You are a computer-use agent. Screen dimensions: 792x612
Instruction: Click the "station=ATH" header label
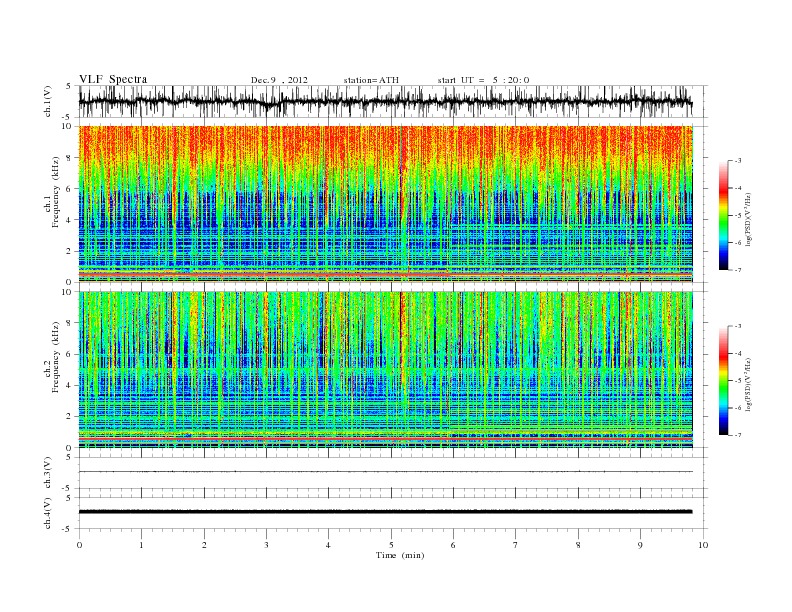coord(371,80)
